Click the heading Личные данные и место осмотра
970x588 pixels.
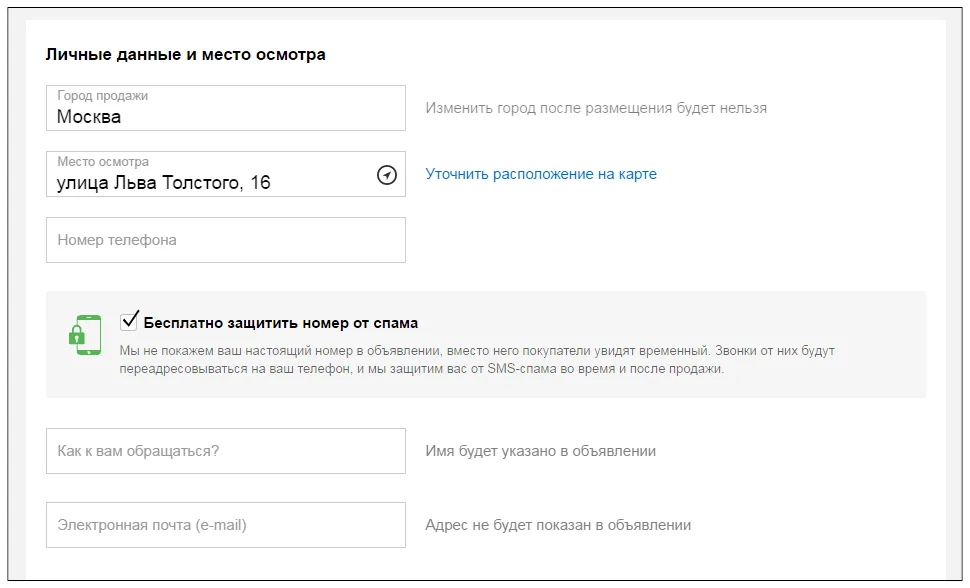pos(186,54)
